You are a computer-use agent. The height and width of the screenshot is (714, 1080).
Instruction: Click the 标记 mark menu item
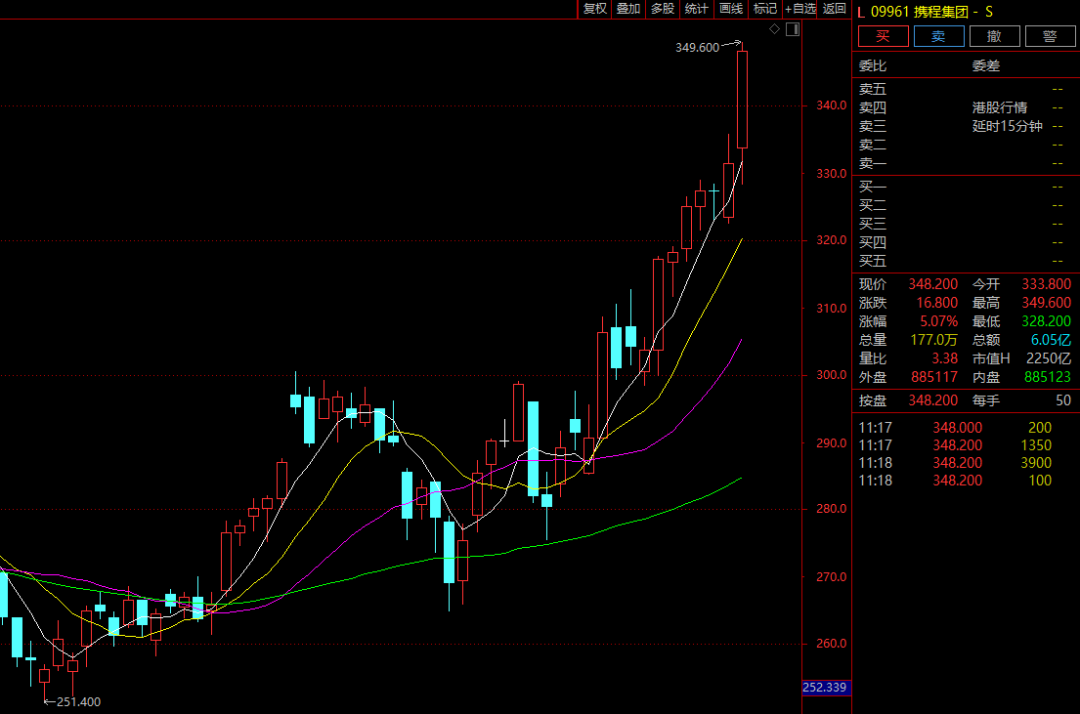tap(765, 9)
